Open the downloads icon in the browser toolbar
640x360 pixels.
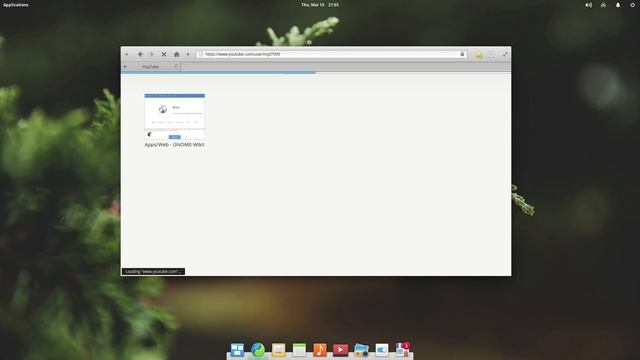coord(492,54)
